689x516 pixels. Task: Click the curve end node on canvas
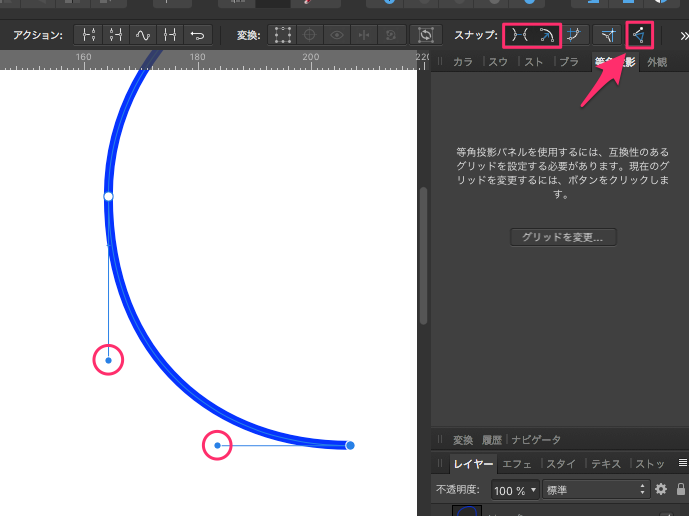click(350, 445)
